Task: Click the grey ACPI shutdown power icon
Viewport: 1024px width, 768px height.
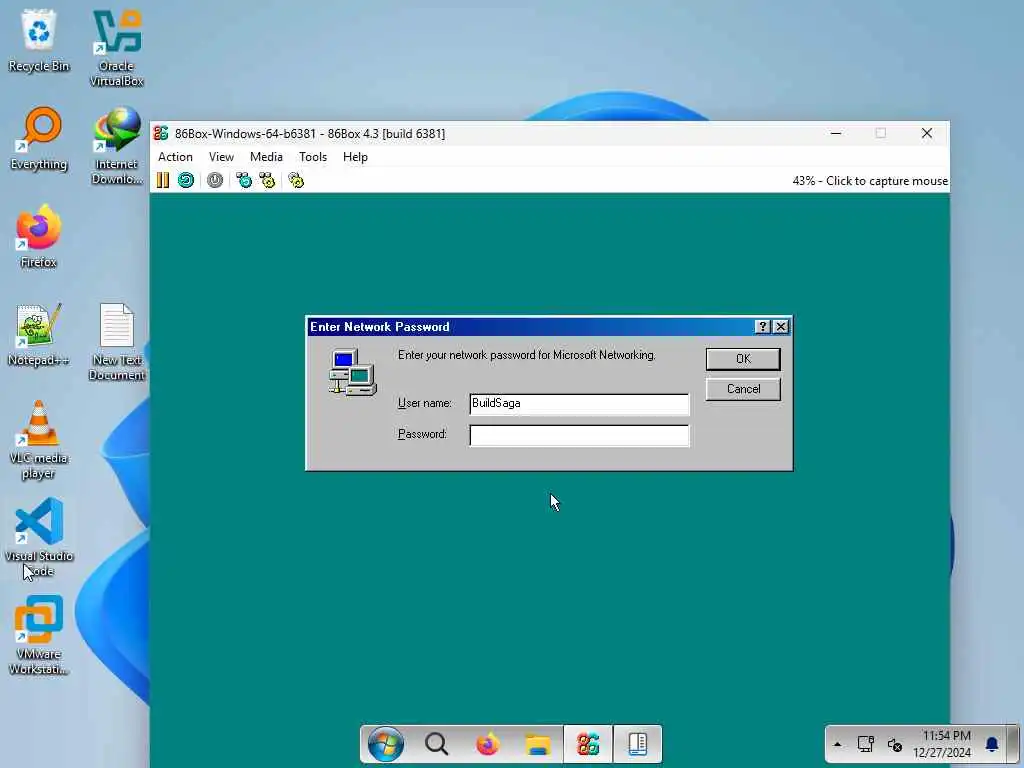Action: pos(215,180)
